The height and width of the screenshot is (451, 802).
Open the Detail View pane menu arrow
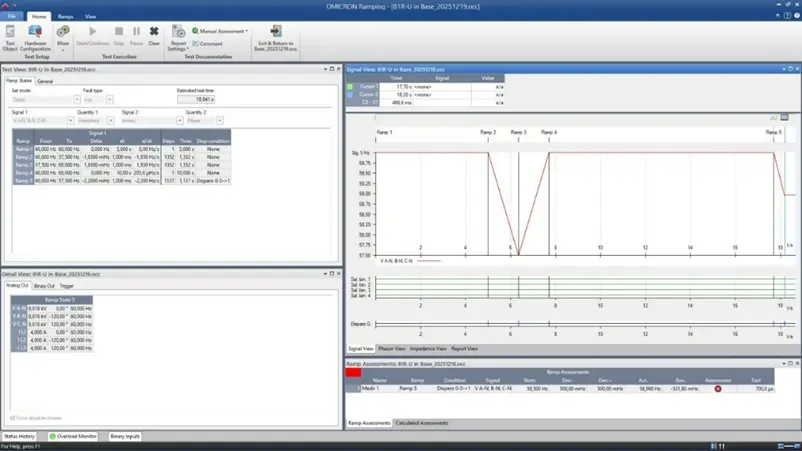(x=325, y=274)
